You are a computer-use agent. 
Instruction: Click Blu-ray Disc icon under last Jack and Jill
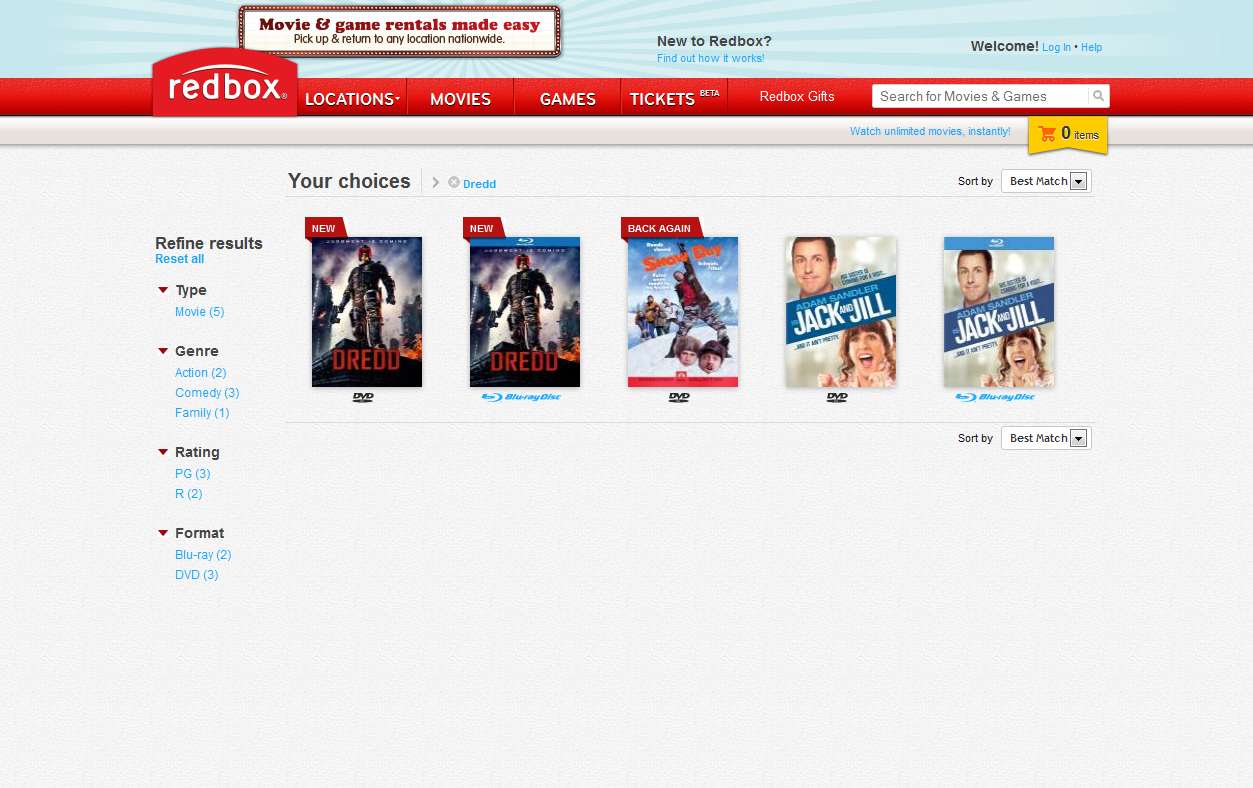pyautogui.click(x=995, y=397)
